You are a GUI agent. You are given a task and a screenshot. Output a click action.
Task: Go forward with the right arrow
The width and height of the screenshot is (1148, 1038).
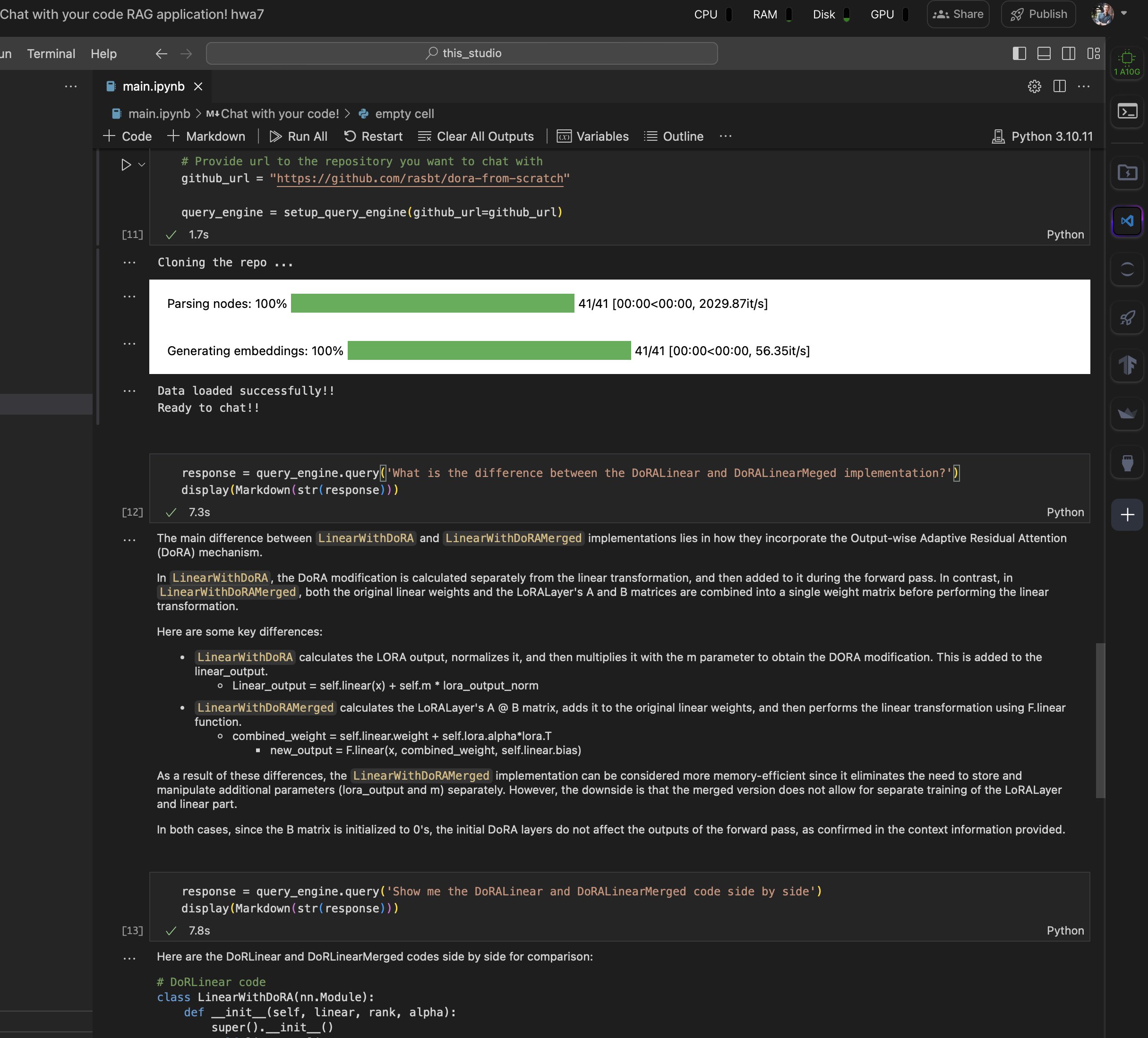186,53
